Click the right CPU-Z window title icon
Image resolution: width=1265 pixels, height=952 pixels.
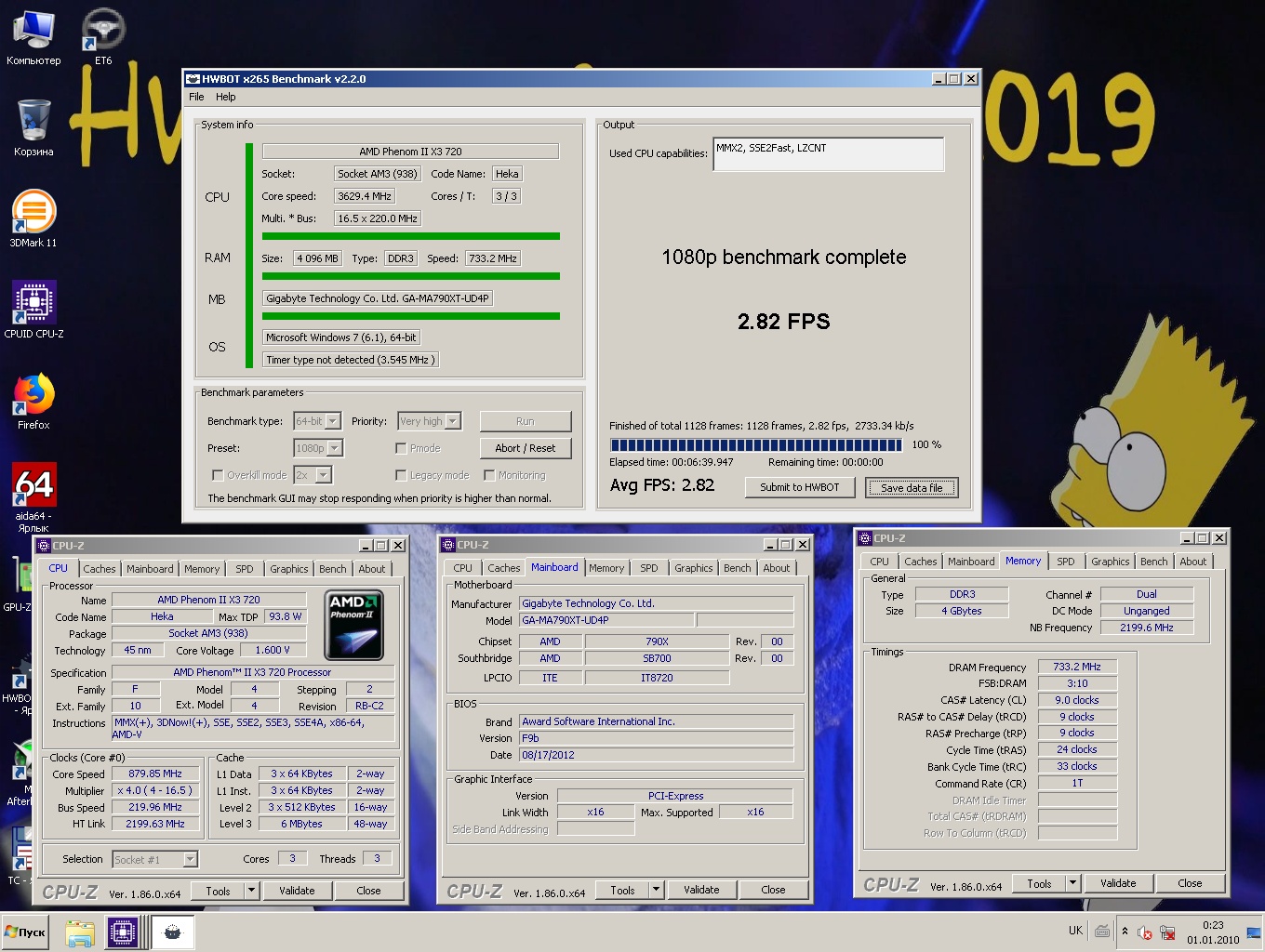tap(865, 538)
